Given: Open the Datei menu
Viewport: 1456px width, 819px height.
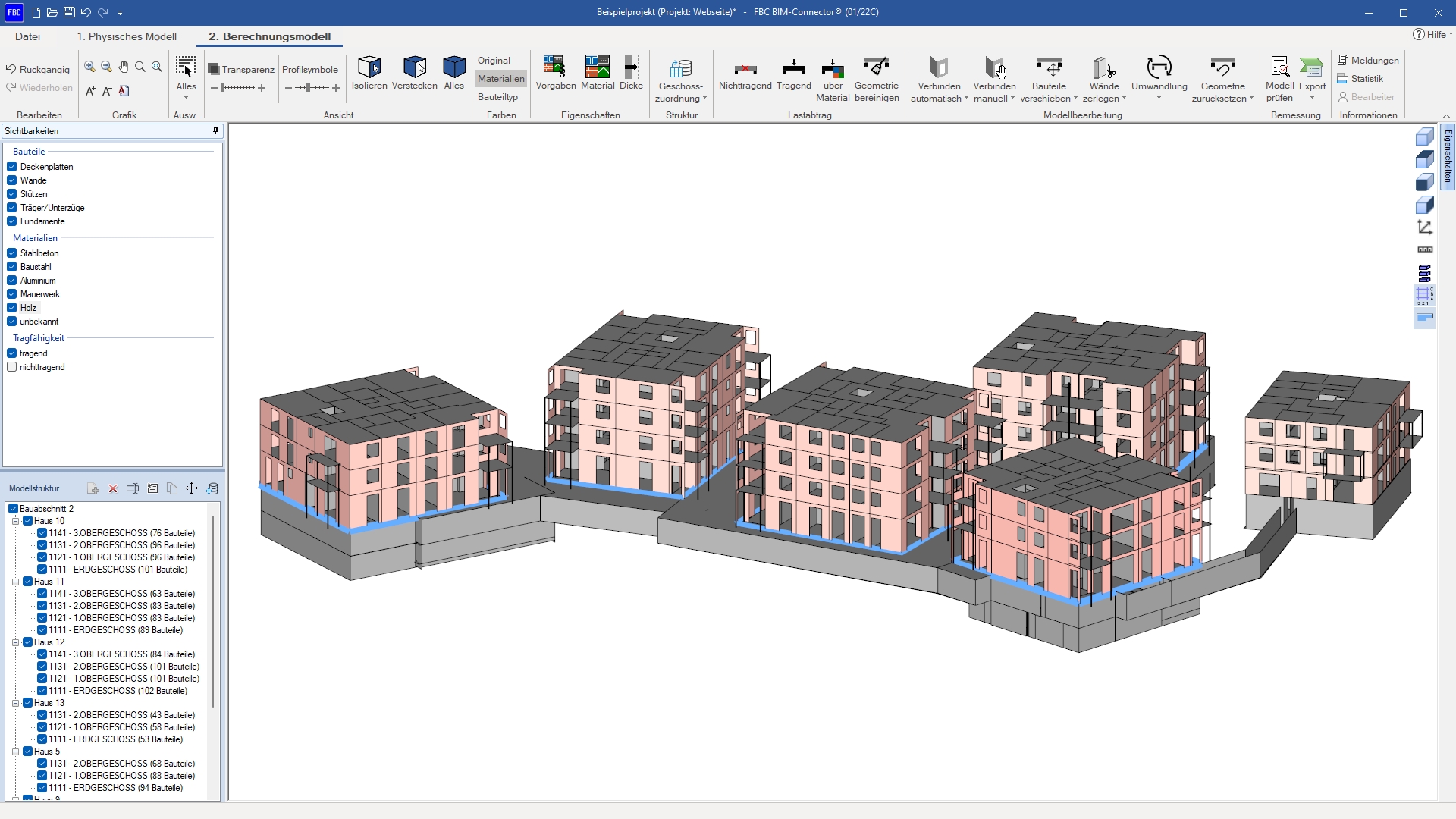Looking at the screenshot, I should pyautogui.click(x=27, y=36).
